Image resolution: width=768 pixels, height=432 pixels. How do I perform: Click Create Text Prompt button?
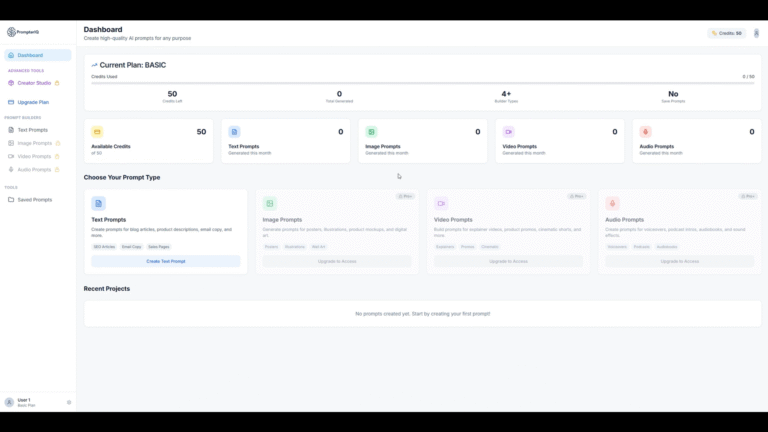166,262
